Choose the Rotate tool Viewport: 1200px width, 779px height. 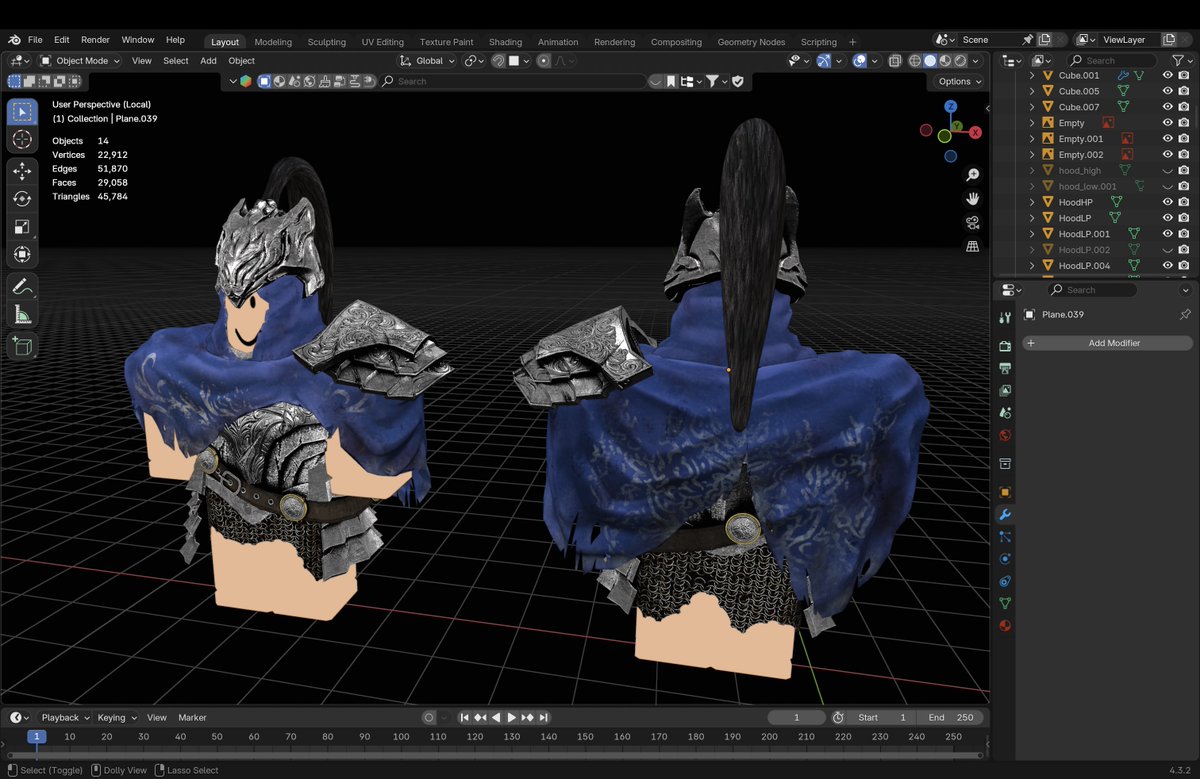pyautogui.click(x=22, y=199)
